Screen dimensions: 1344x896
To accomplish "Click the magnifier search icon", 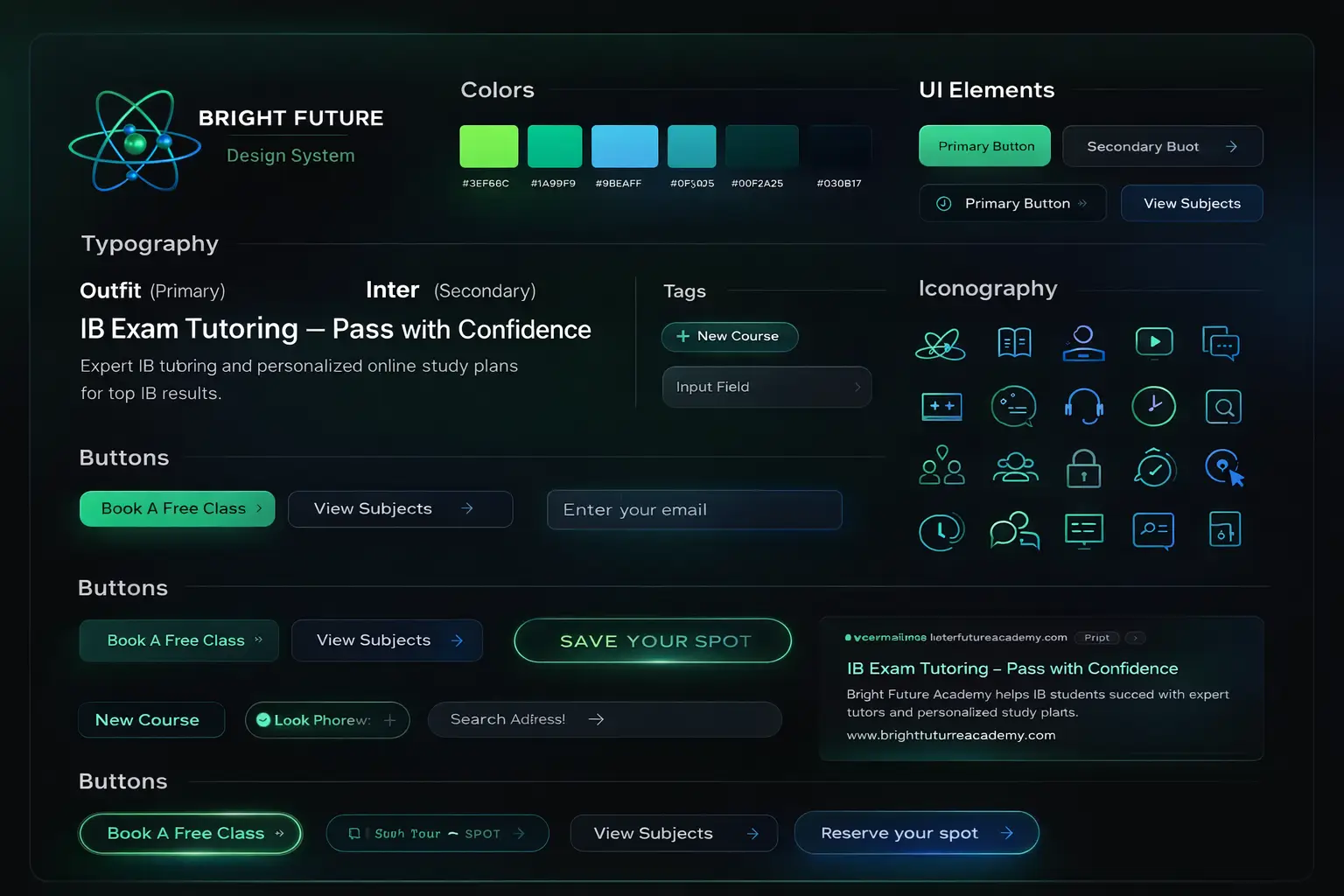I will tap(1223, 407).
